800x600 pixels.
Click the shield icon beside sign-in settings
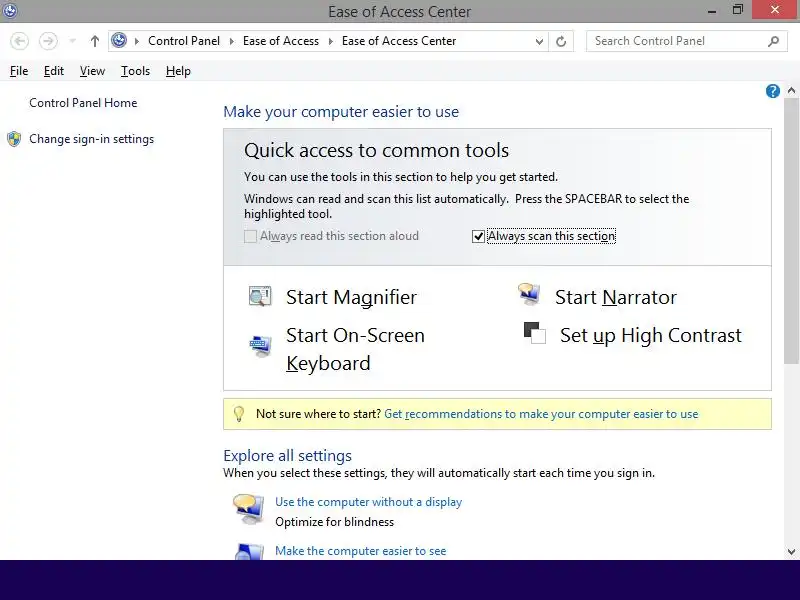pyautogui.click(x=14, y=139)
